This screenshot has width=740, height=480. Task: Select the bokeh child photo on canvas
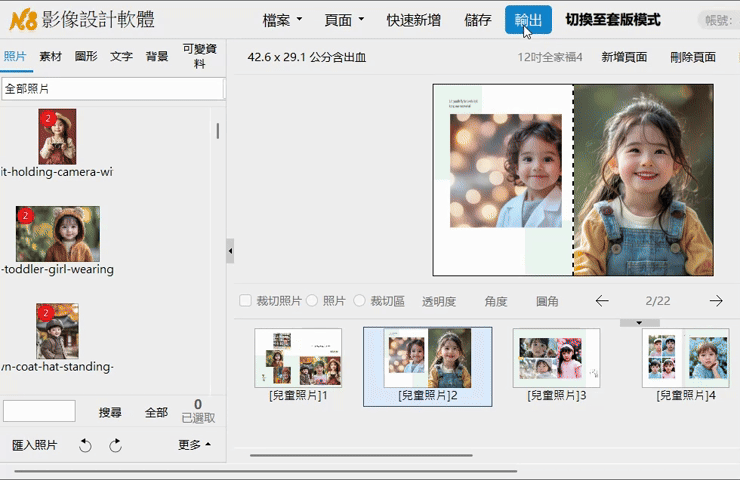(x=505, y=171)
